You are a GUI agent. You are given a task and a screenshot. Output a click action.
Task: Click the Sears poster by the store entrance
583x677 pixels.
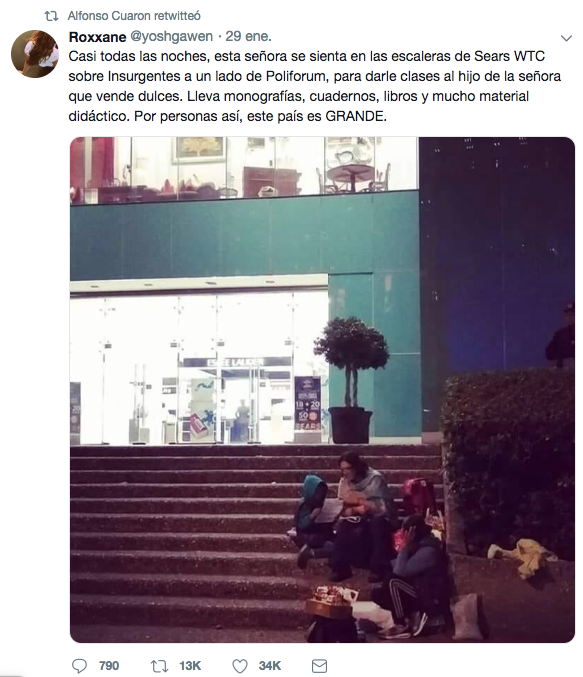(307, 403)
